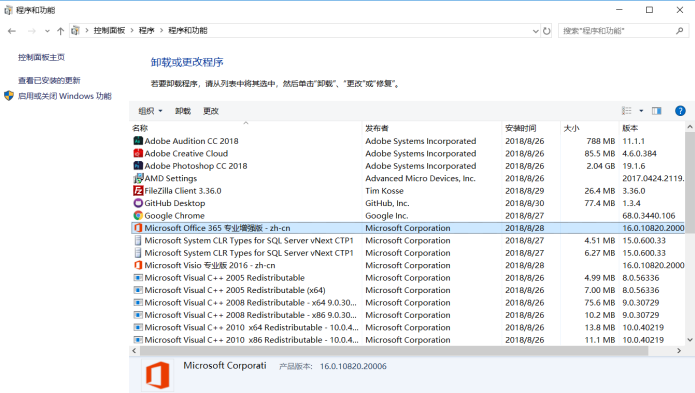Screen dimensions: 695x393
Task: Click the FileZilla Client icon
Action: coord(138,191)
